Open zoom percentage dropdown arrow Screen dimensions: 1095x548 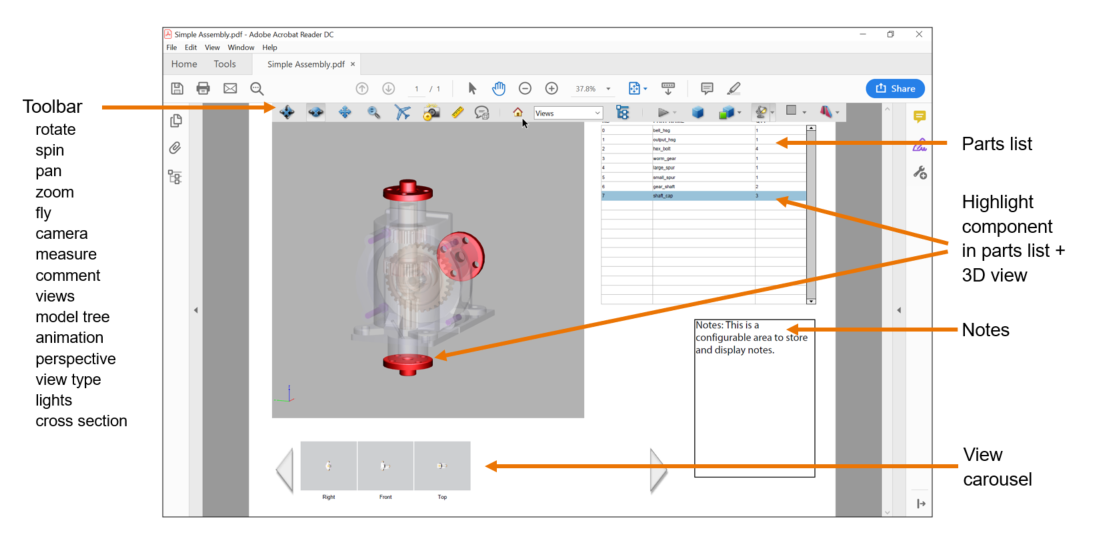tap(608, 89)
